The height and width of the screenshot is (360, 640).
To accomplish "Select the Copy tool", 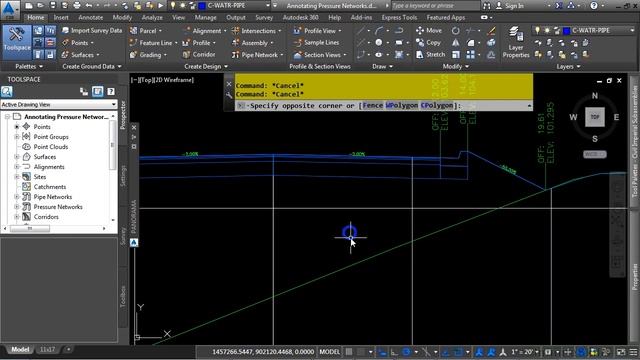I will (428, 43).
